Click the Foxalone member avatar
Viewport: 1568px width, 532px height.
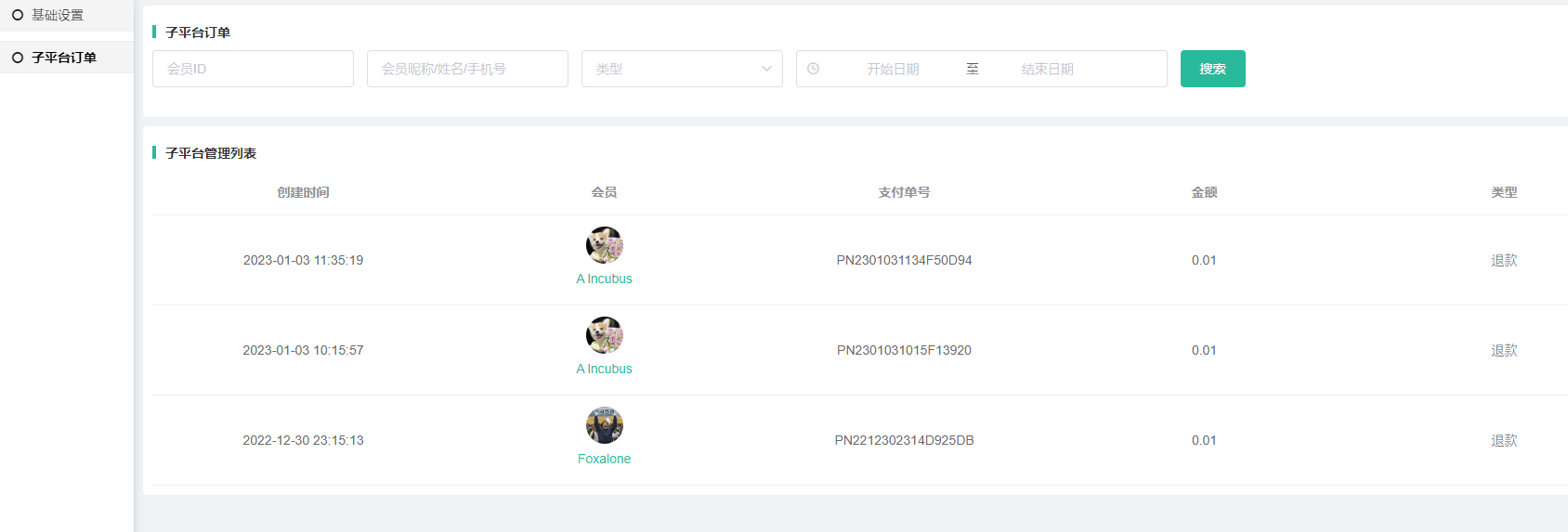pos(604,425)
